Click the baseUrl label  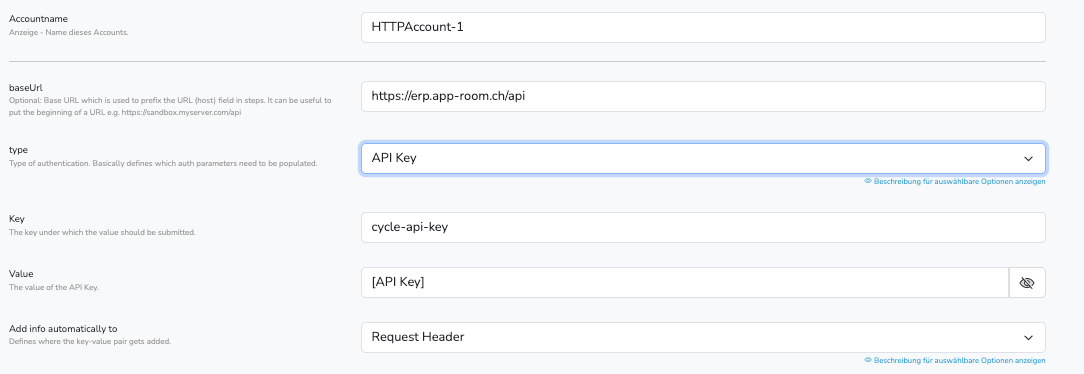[26, 88]
